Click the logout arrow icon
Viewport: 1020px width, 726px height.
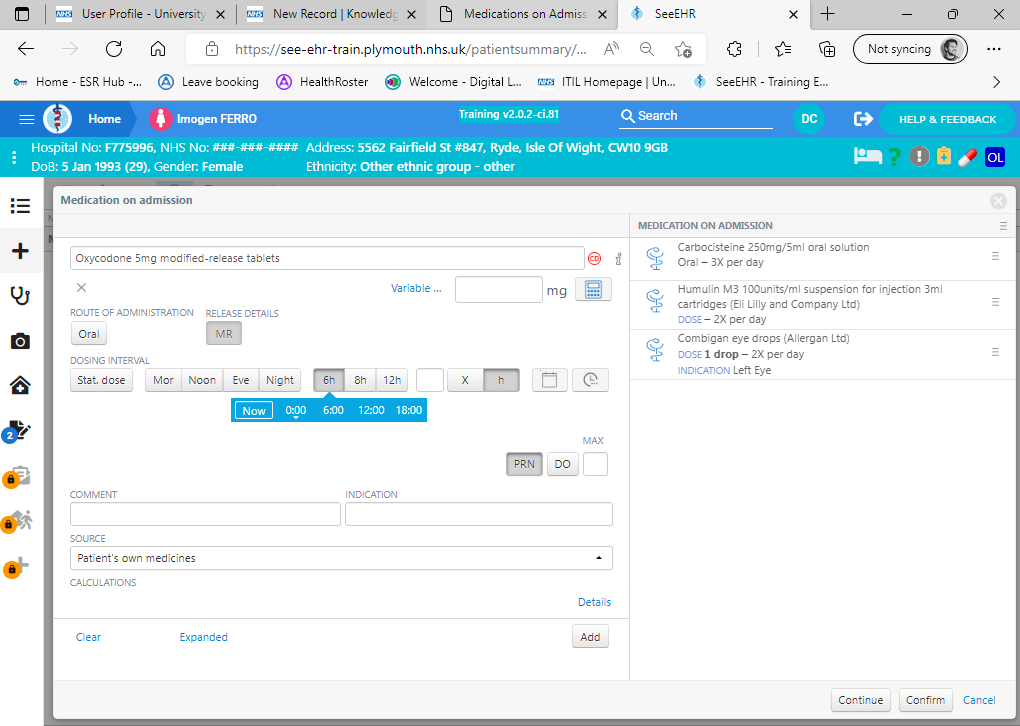click(863, 119)
